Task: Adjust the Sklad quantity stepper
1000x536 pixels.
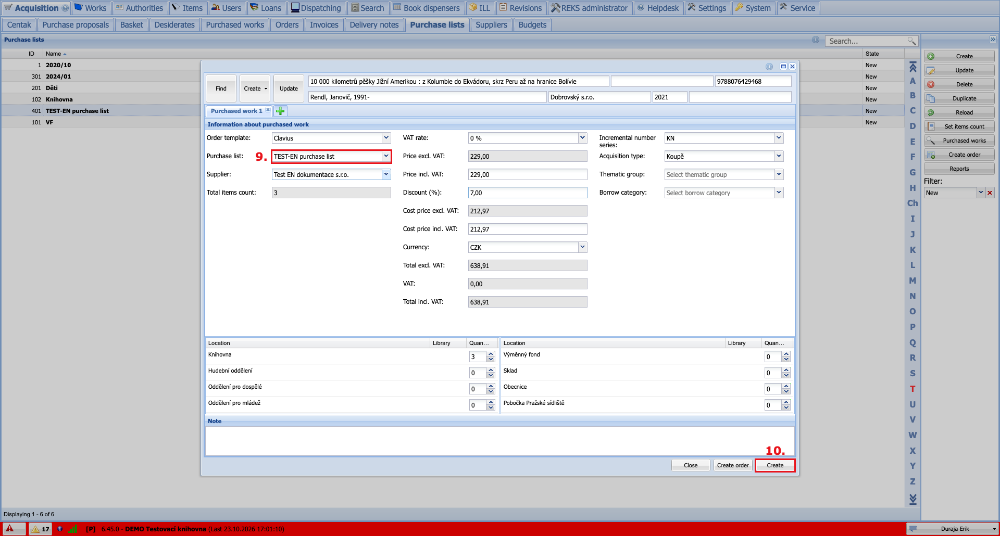Action: coord(786,373)
